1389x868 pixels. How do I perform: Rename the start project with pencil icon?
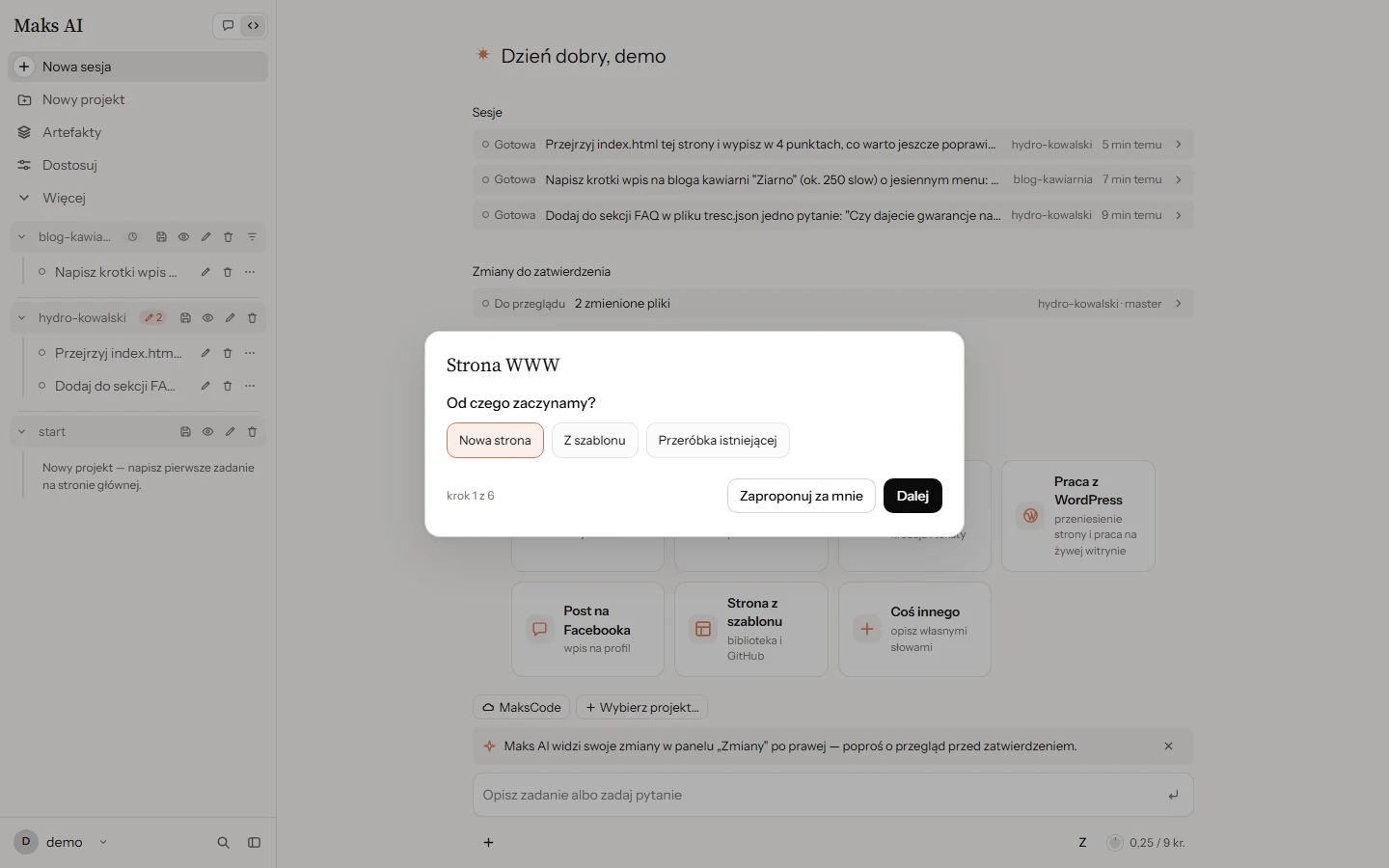230,432
